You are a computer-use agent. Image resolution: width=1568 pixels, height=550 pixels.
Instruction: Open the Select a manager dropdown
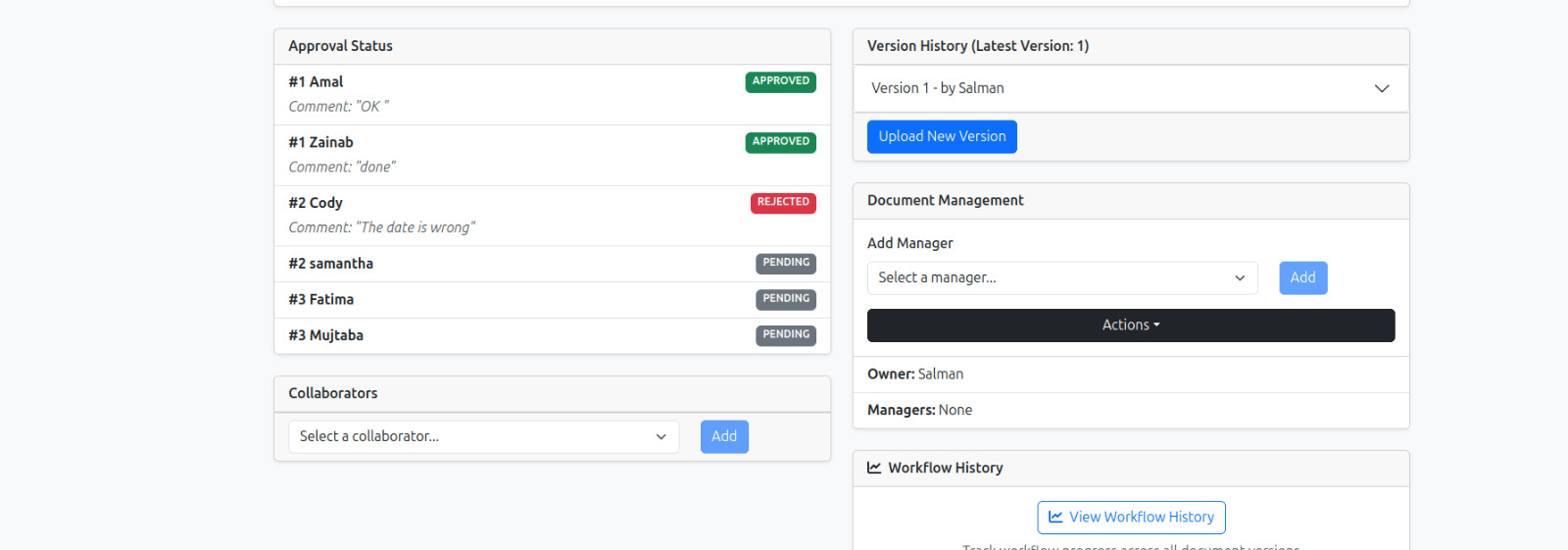(1062, 278)
